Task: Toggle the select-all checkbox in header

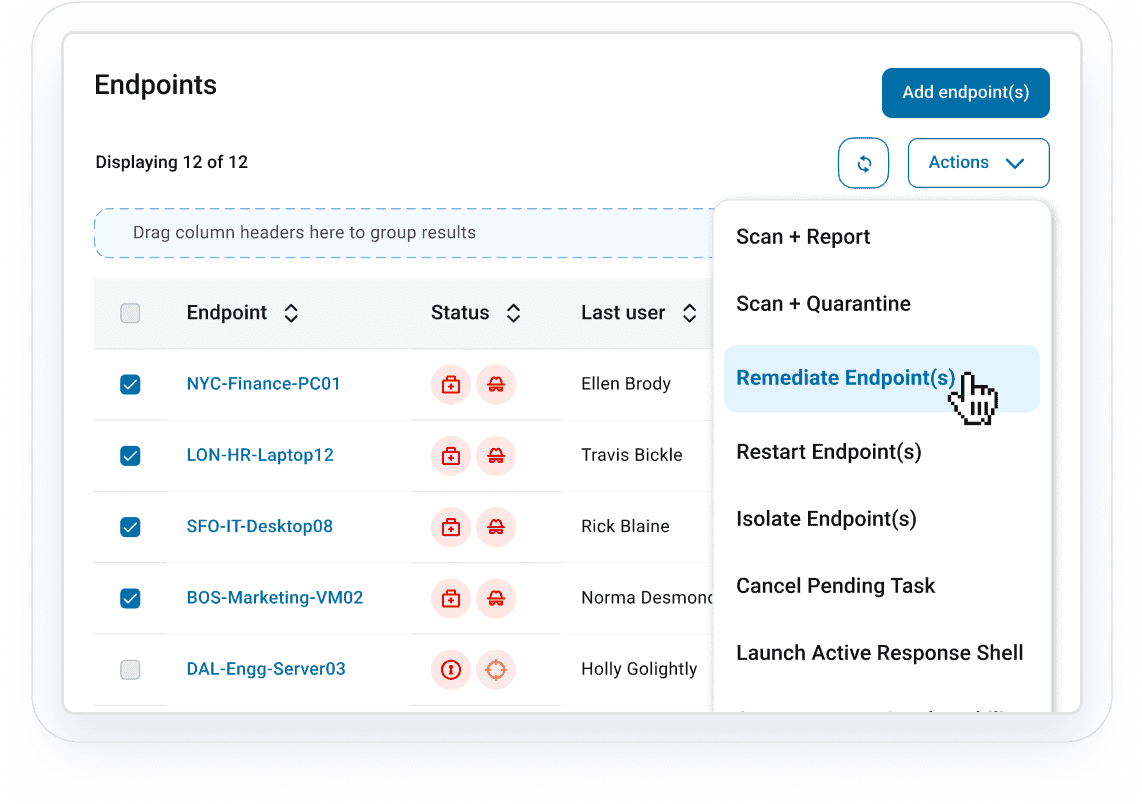Action: tap(130, 313)
